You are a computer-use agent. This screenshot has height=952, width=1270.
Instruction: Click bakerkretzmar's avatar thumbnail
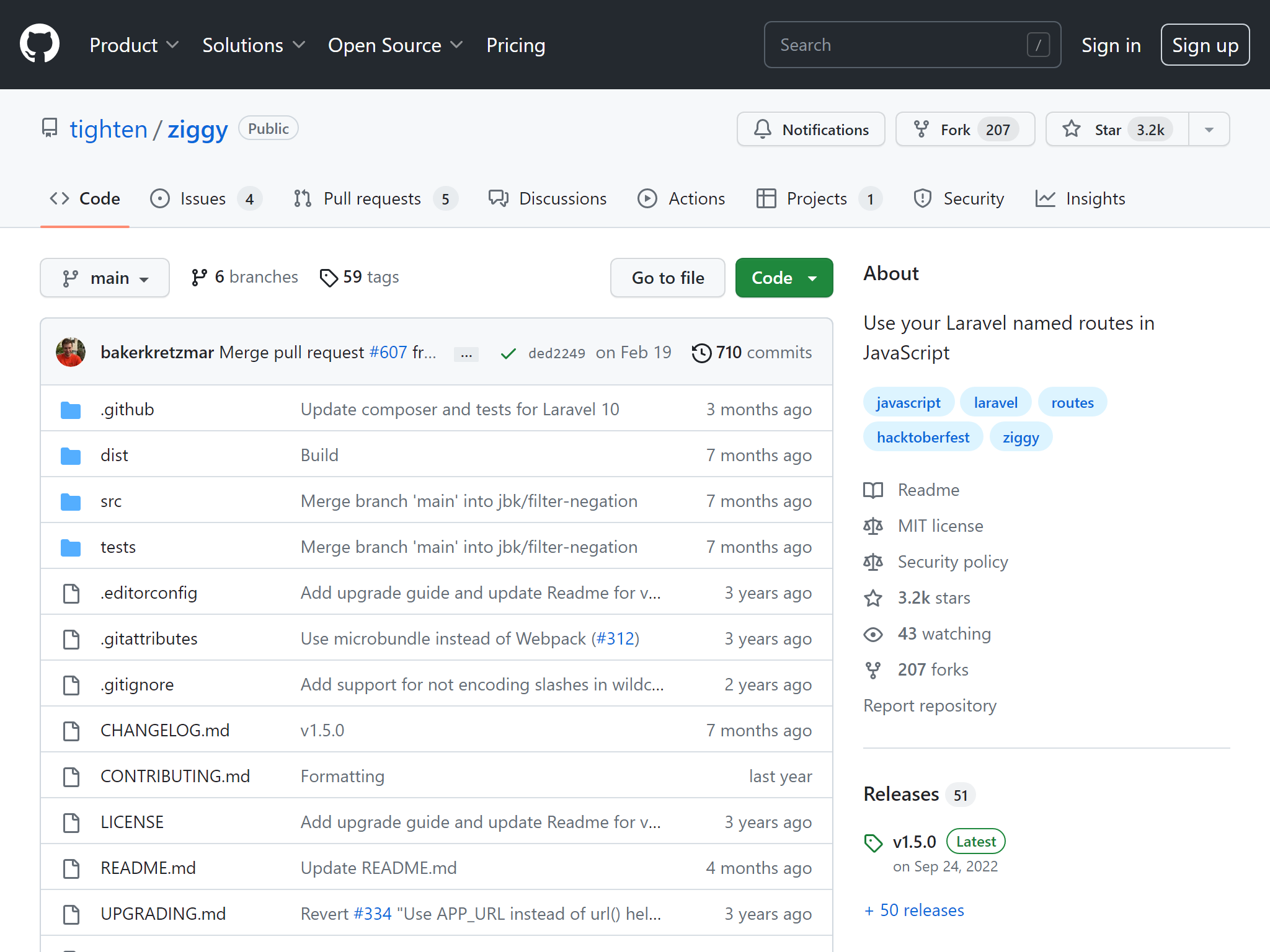tap(71, 352)
